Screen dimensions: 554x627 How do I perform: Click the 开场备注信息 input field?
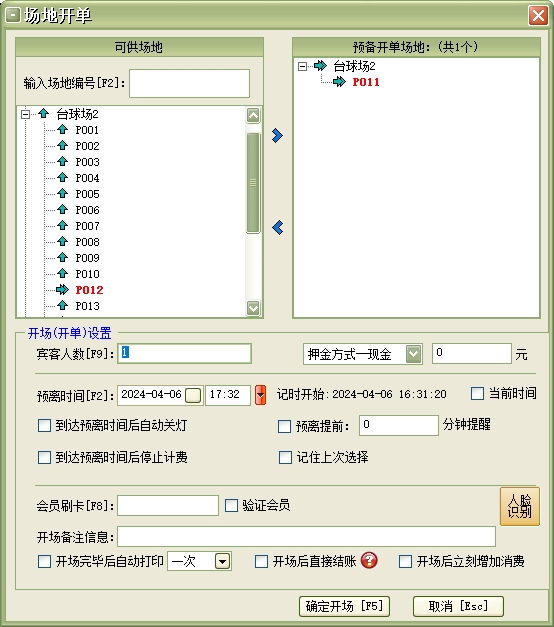(306, 537)
